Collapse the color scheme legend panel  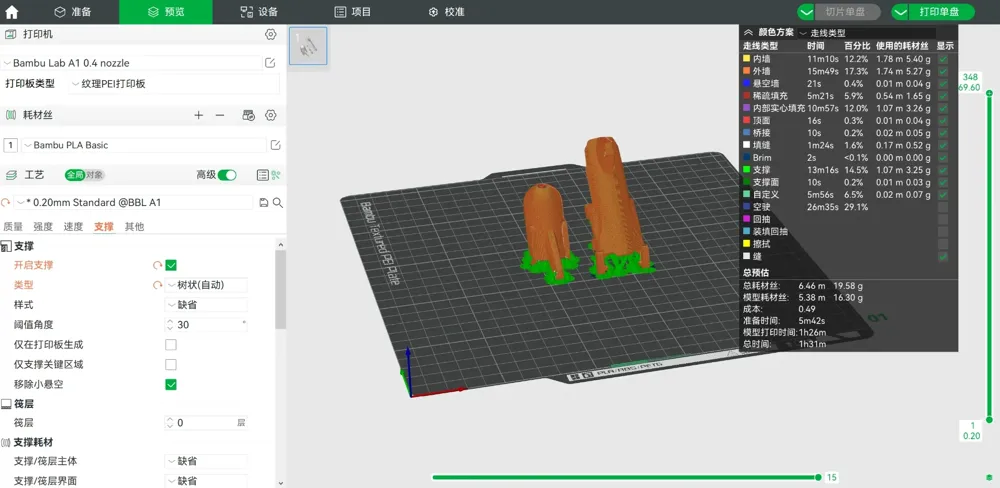coord(748,32)
